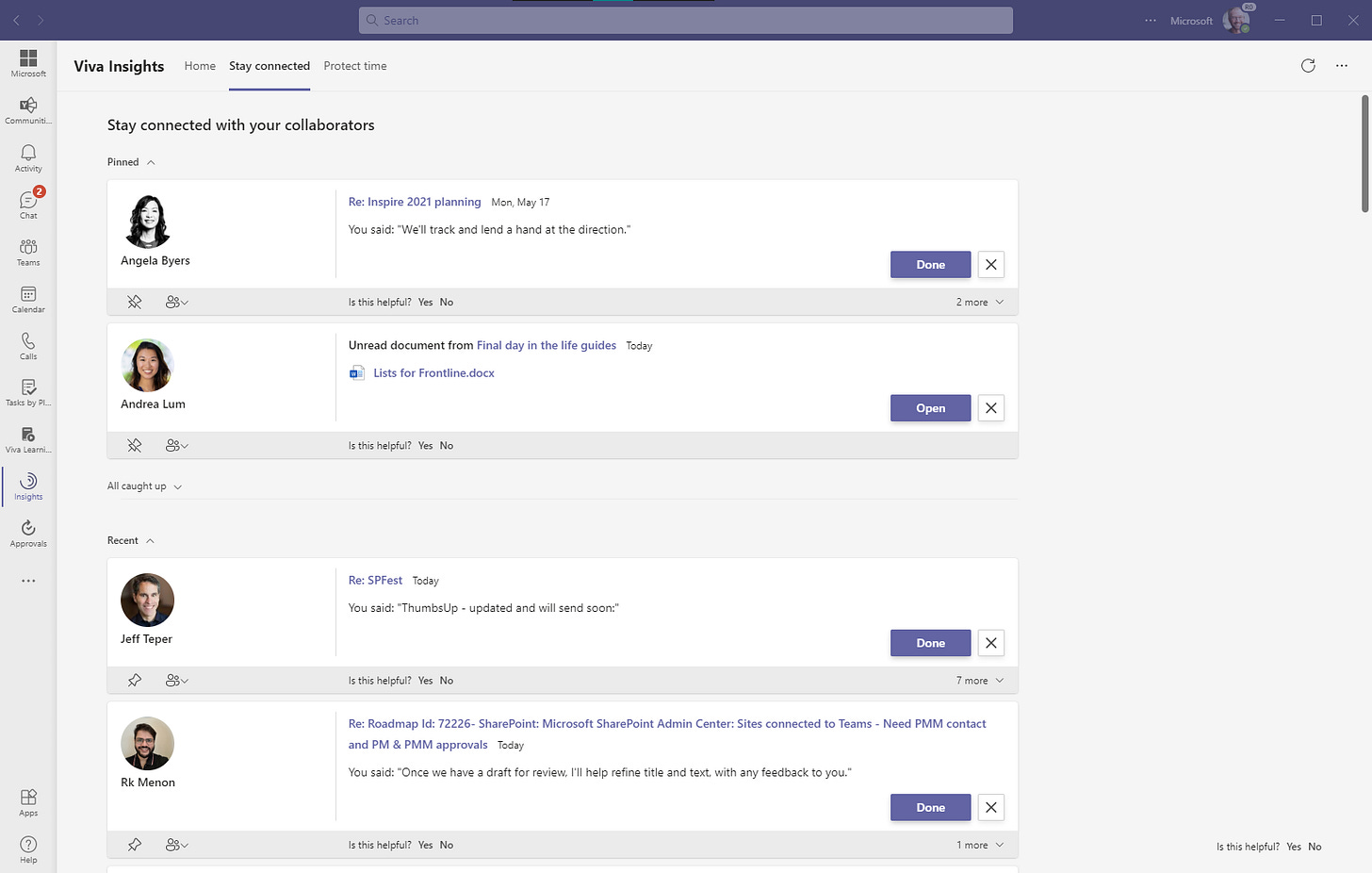Image resolution: width=1372 pixels, height=873 pixels.
Task: Mark Rk Menon roadmap item Done
Action: click(930, 807)
